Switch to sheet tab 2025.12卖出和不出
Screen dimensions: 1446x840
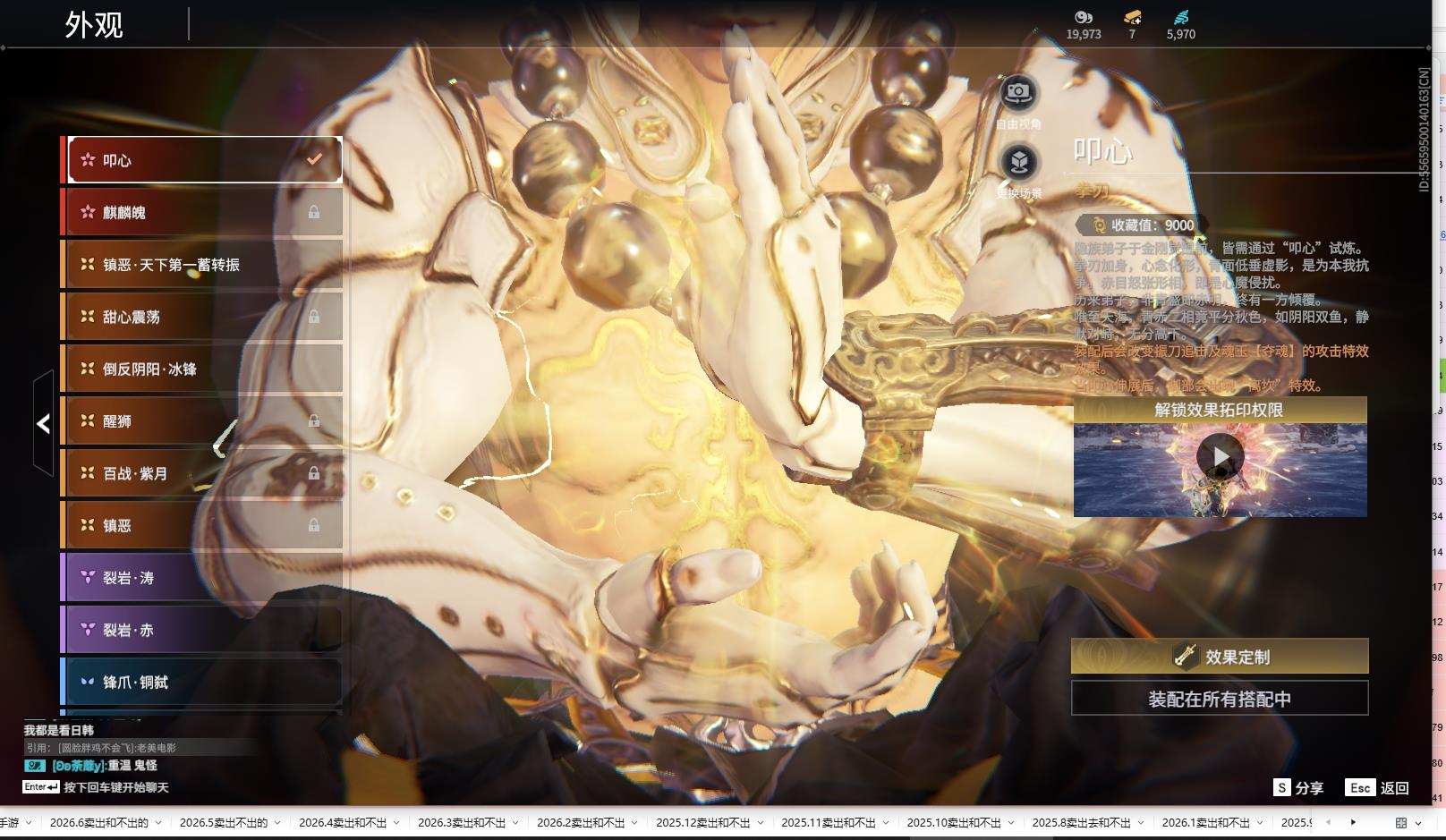tap(703, 822)
